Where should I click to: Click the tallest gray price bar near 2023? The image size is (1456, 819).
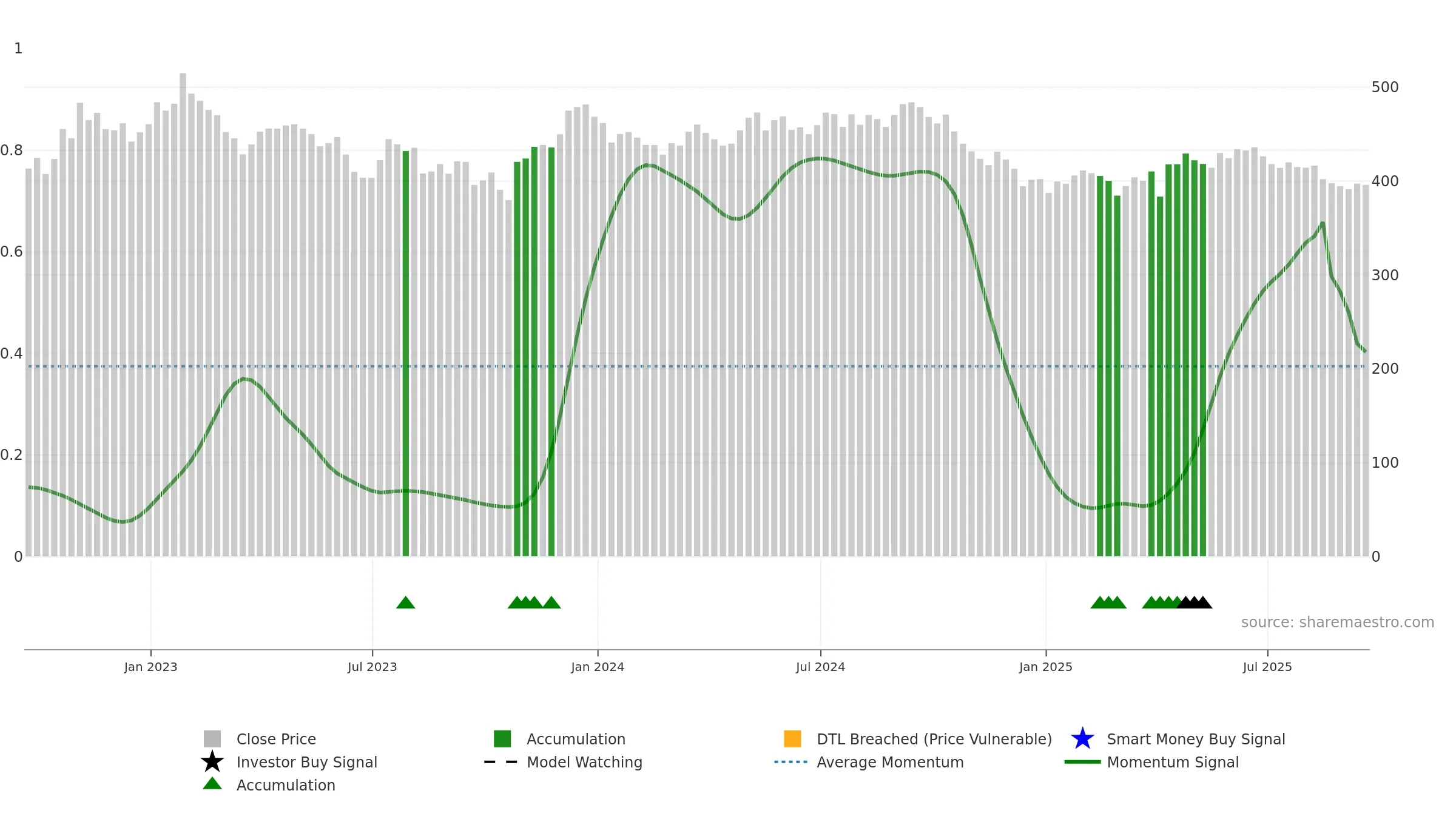183,314
